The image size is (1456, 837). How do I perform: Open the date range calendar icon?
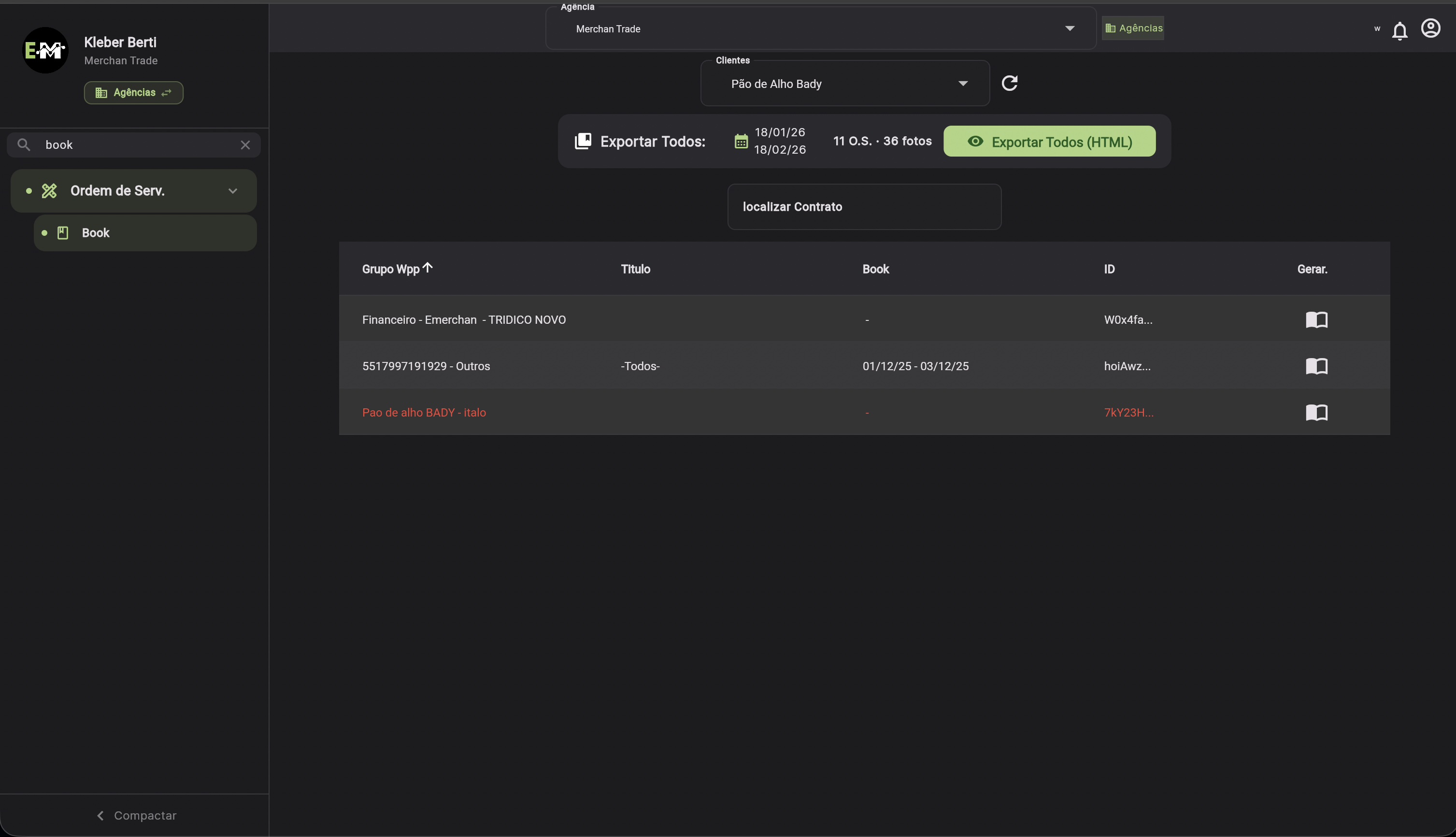[741, 142]
